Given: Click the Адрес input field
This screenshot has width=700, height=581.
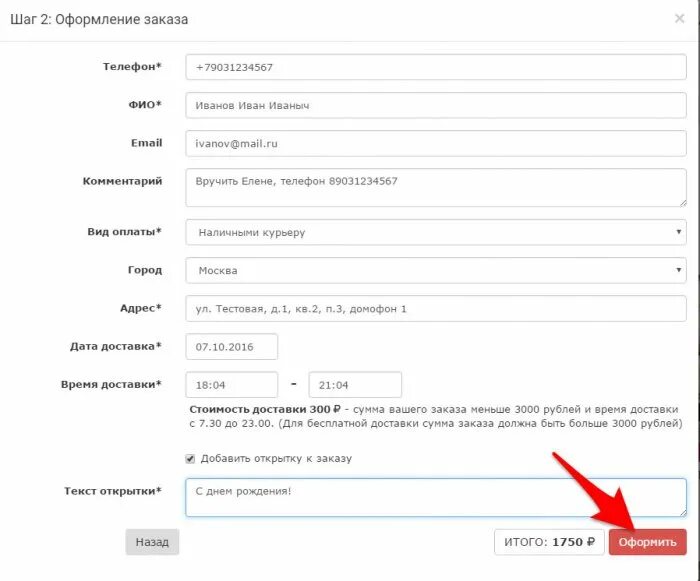Looking at the screenshot, I should (436, 309).
